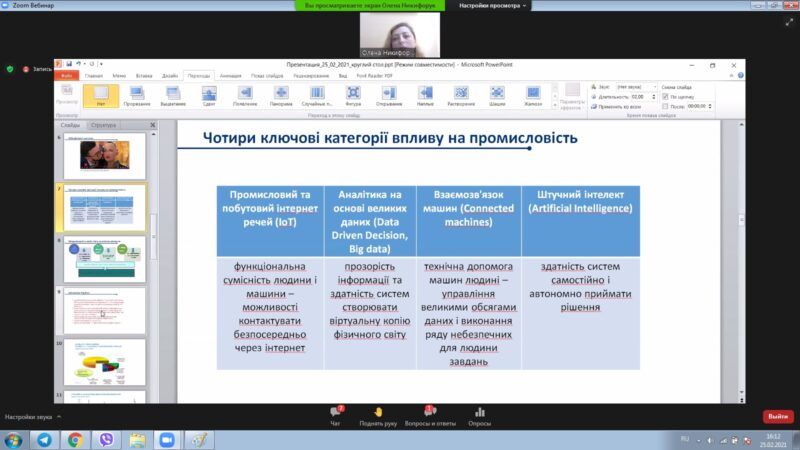This screenshot has width=800, height=450.
Task: Toggle the 'По щелчку' checkbox
Action: (x=666, y=96)
